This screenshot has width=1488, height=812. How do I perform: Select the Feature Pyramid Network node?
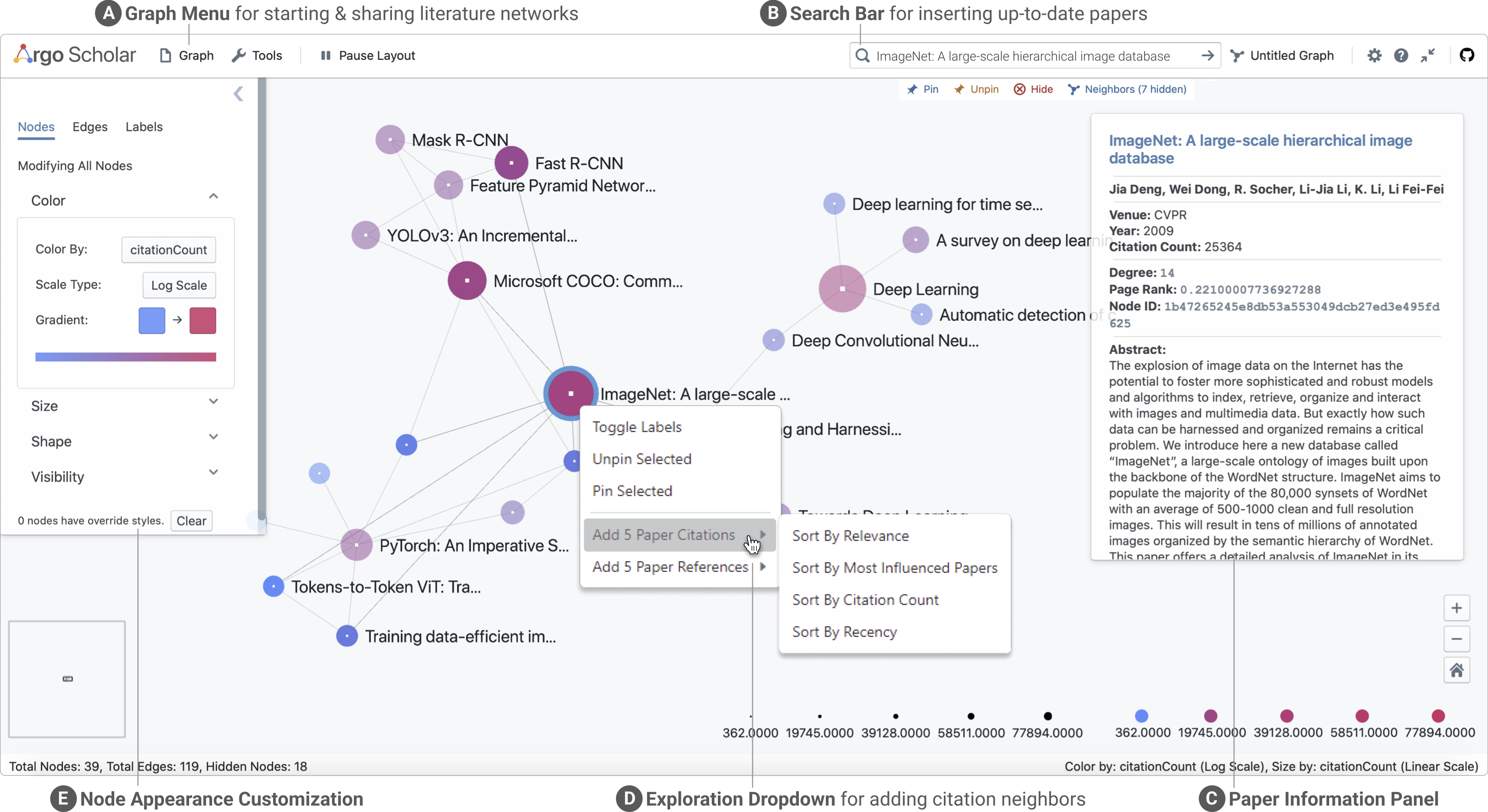click(x=448, y=185)
